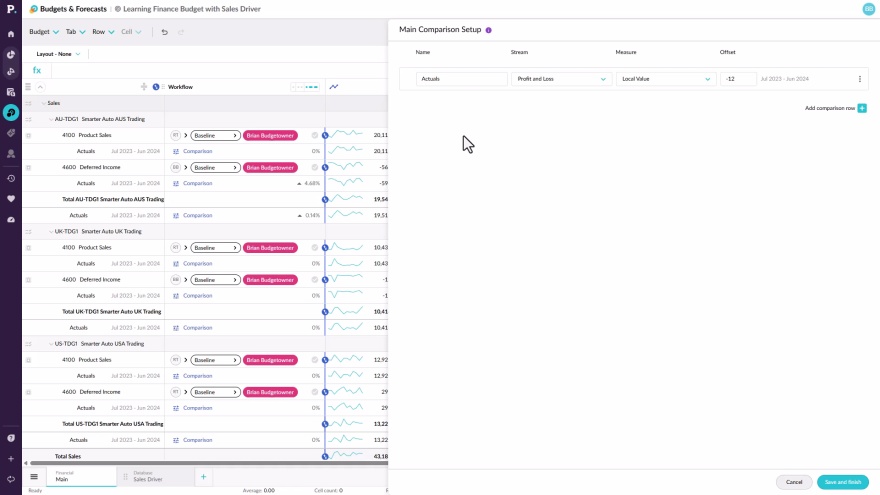
Task: Open the pie chart icon in the sidebar
Action: point(11,54)
